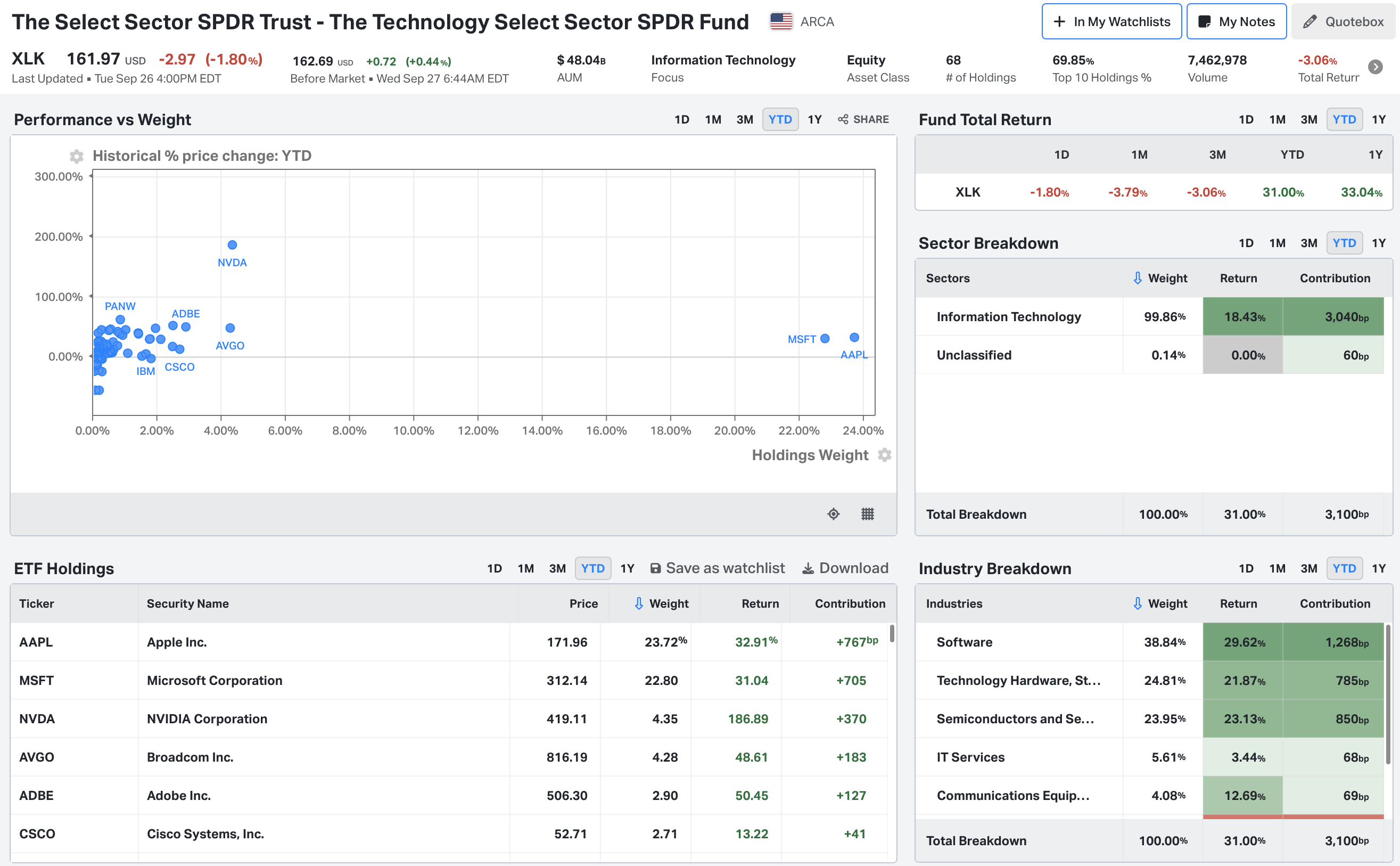Sort Sector Breakdown by Weight arrow
This screenshot has width=1400, height=866.
[x=1137, y=278]
